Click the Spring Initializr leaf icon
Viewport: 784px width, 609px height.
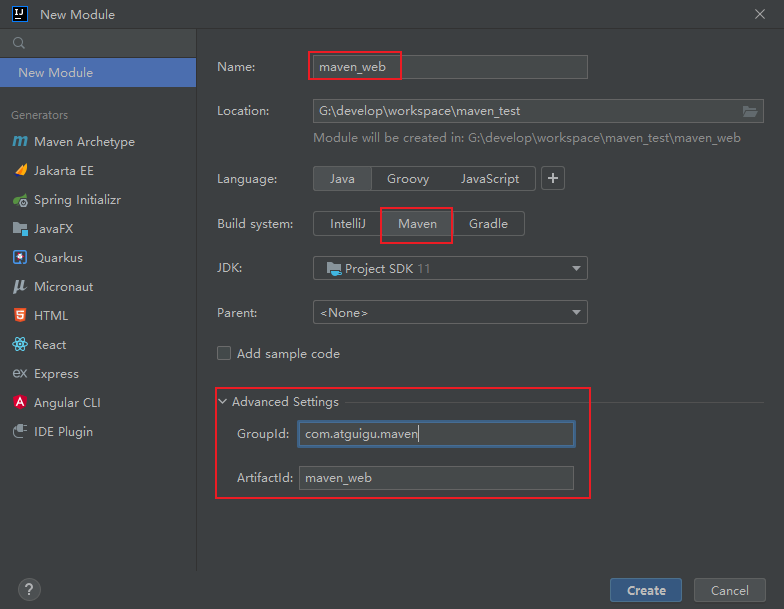pyautogui.click(x=20, y=200)
